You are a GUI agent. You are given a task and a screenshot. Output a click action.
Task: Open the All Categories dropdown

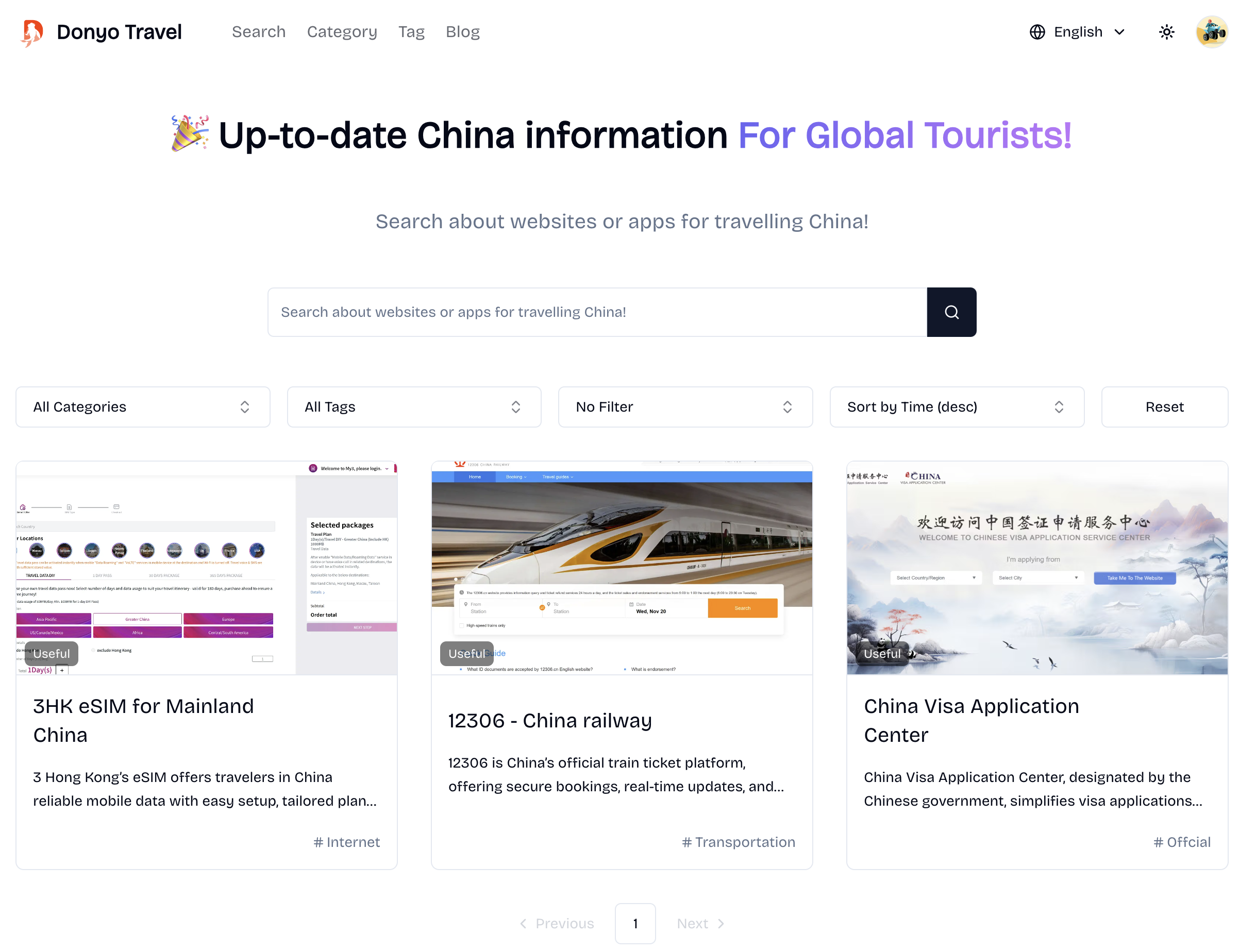(x=143, y=407)
